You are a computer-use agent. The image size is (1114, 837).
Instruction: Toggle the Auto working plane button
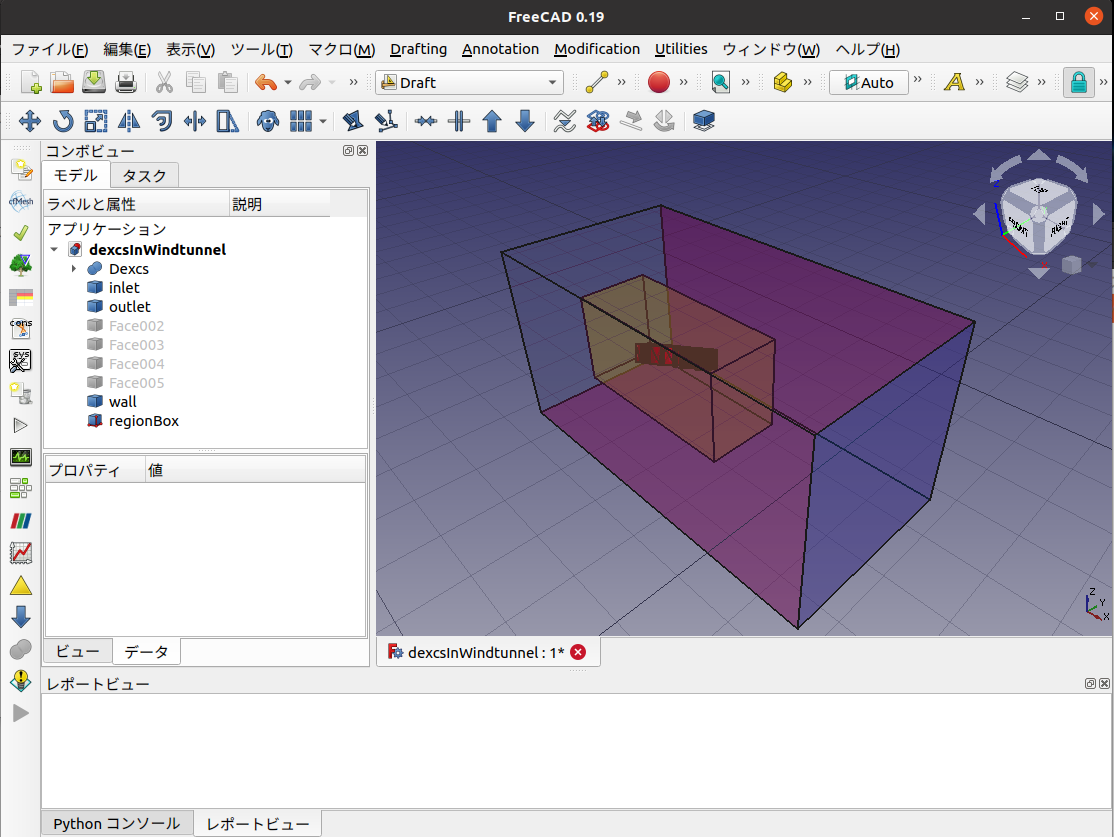coord(868,83)
